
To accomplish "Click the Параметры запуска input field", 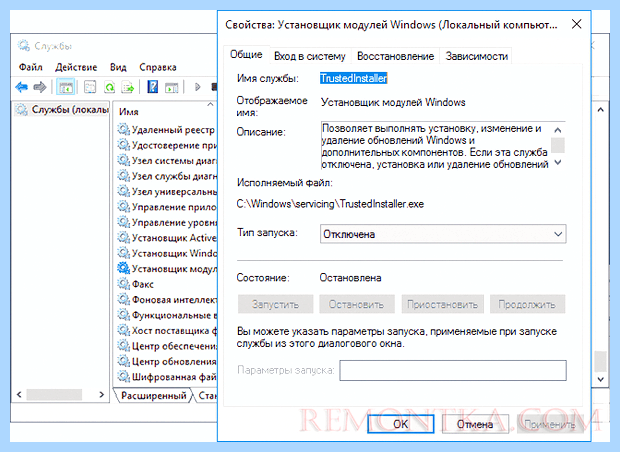I will [453, 370].
